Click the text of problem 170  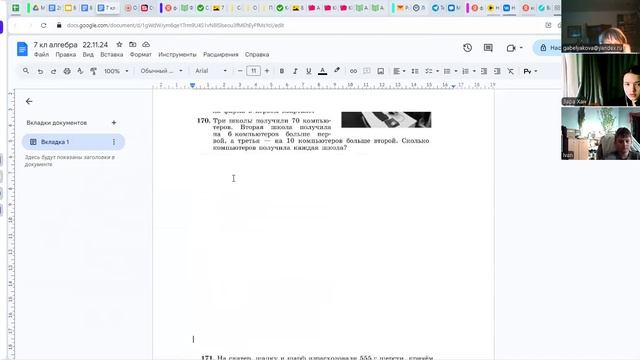(313, 134)
